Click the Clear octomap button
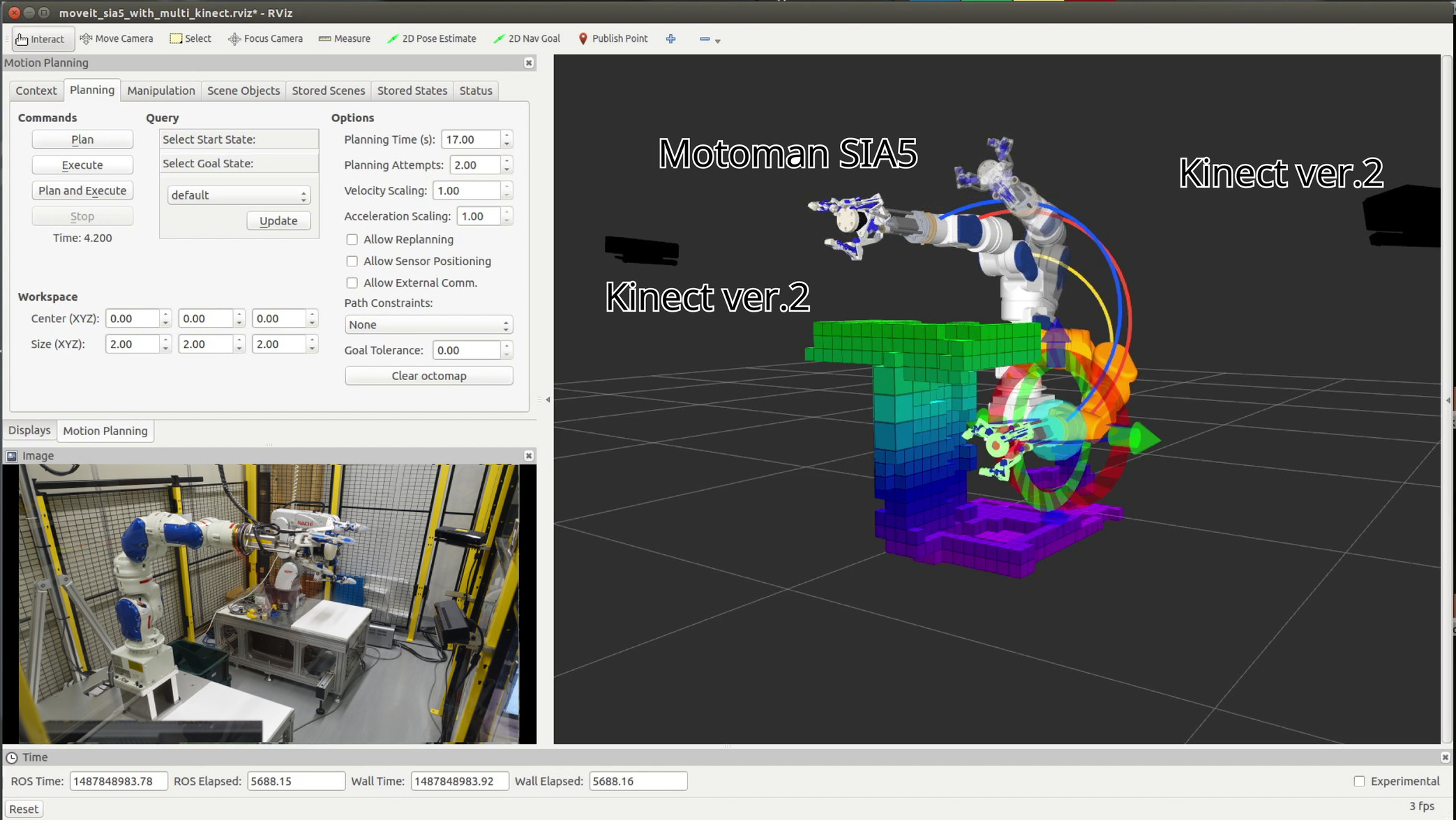This screenshot has height=820, width=1456. pyautogui.click(x=429, y=376)
